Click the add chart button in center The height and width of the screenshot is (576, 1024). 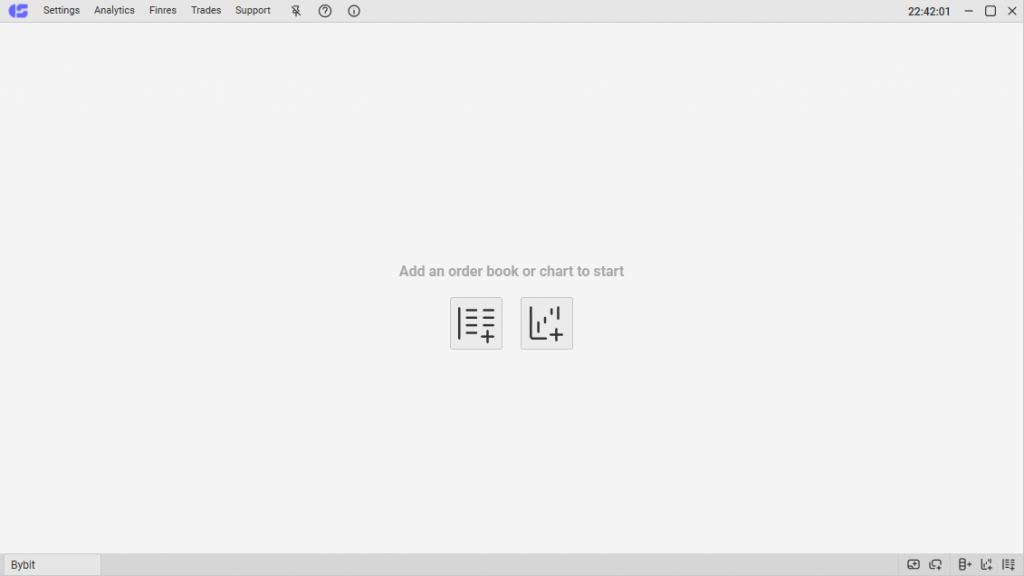[546, 323]
